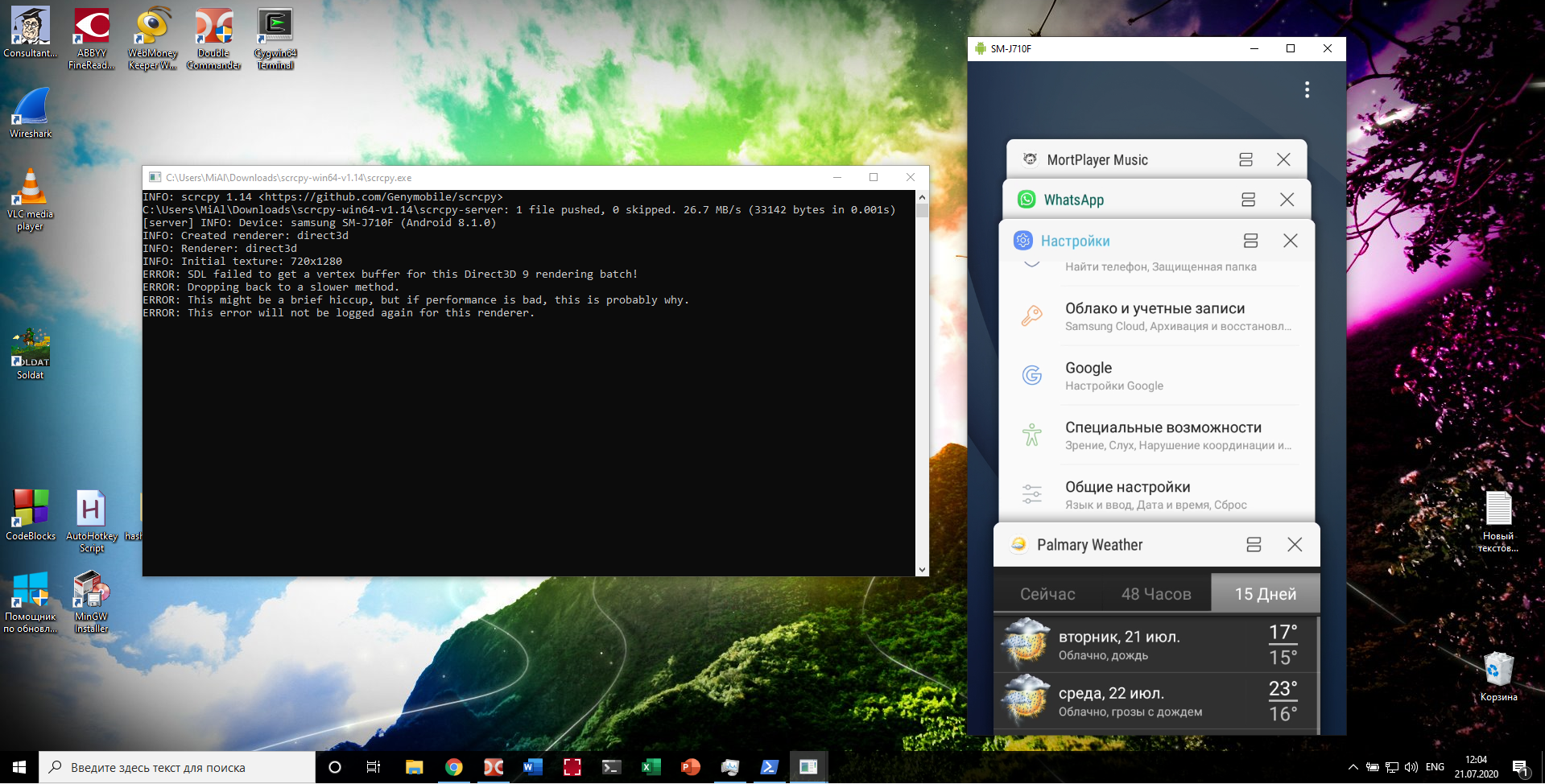Open WhatsApp in split-screen view
This screenshot has height=784, width=1545.
(x=1248, y=200)
